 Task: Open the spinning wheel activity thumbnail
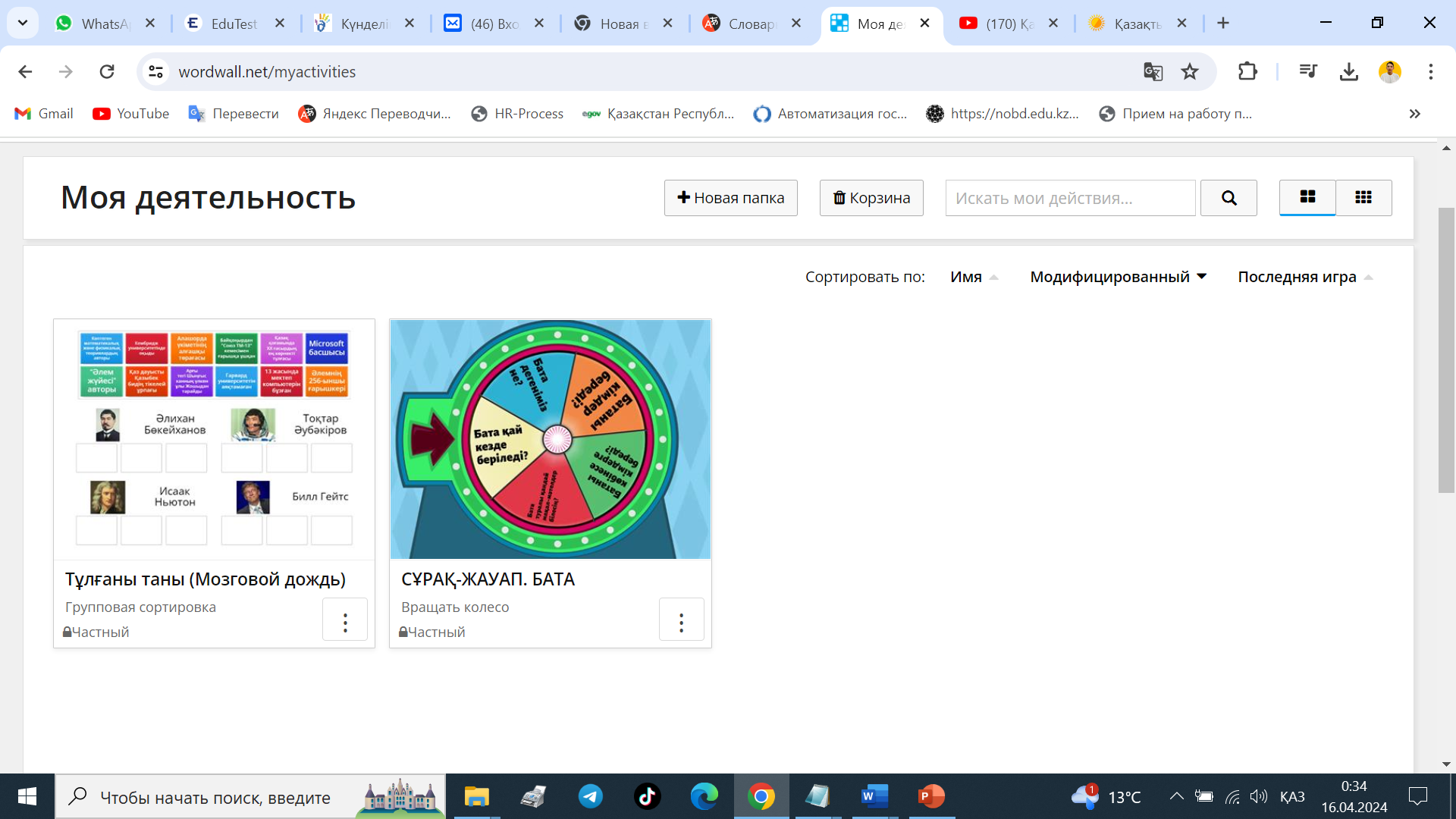[550, 438]
